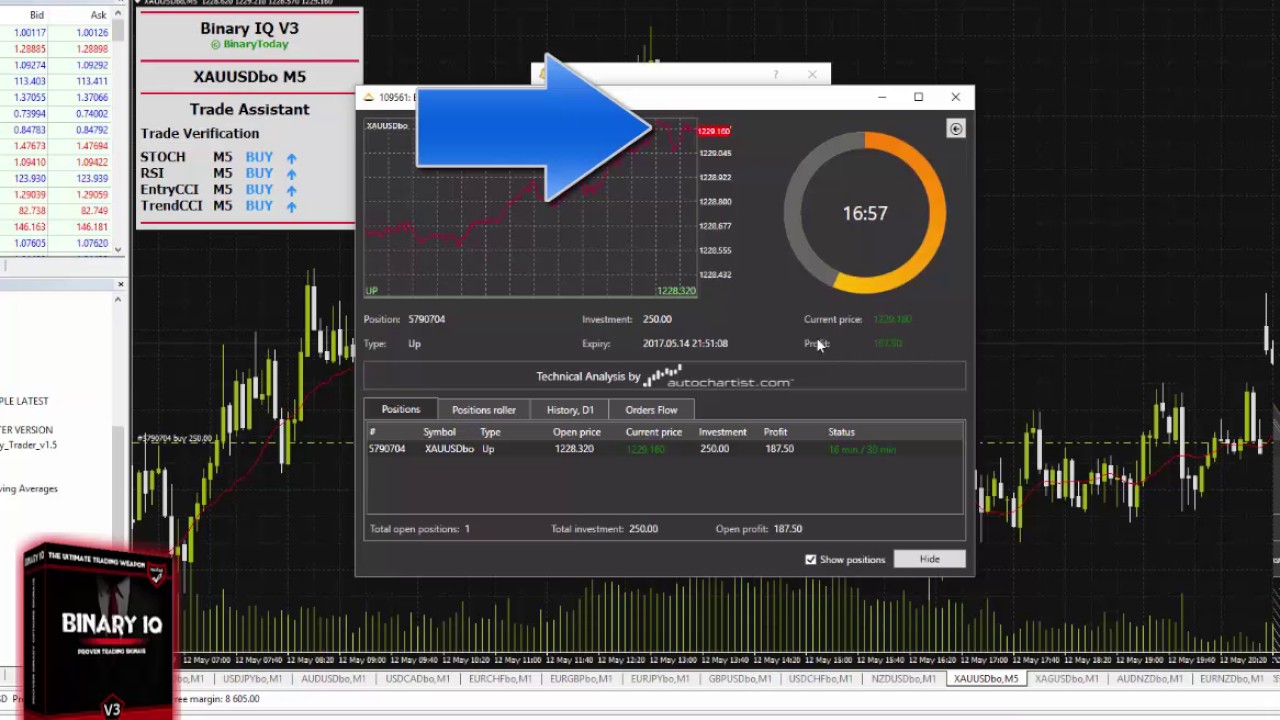Switch to the GBPUSDbo,M1 chart tab
Image resolution: width=1280 pixels, height=720 pixels.
(x=740, y=679)
